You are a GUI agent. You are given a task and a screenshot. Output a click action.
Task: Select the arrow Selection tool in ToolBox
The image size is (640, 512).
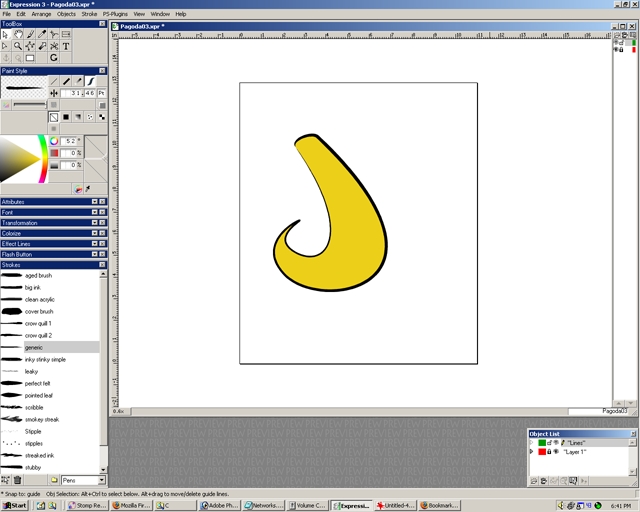5,35
